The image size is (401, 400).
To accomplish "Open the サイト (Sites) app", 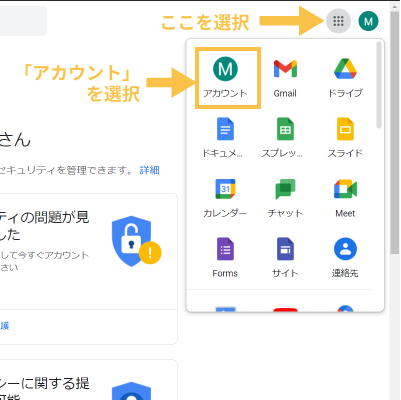I will click(285, 258).
